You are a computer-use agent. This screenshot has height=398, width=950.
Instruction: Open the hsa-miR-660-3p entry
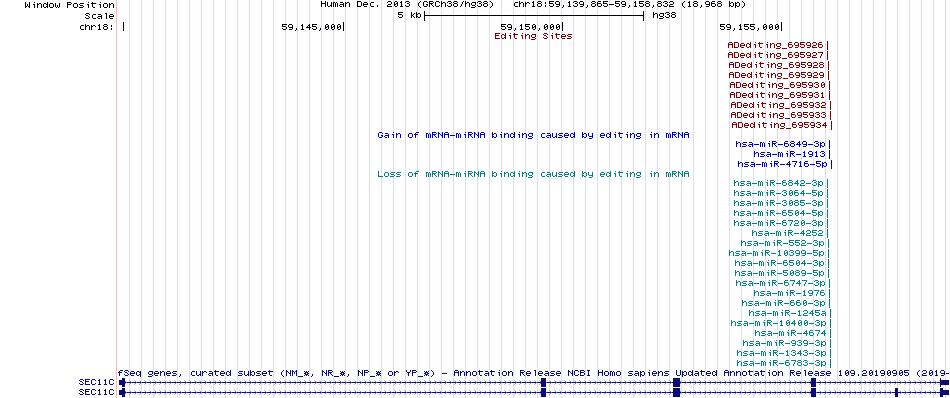coord(784,303)
